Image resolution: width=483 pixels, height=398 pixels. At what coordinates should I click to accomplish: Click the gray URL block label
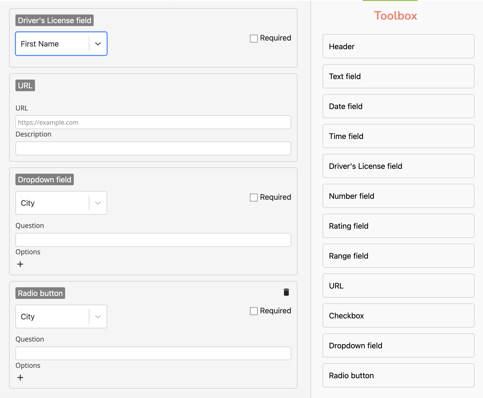point(25,86)
